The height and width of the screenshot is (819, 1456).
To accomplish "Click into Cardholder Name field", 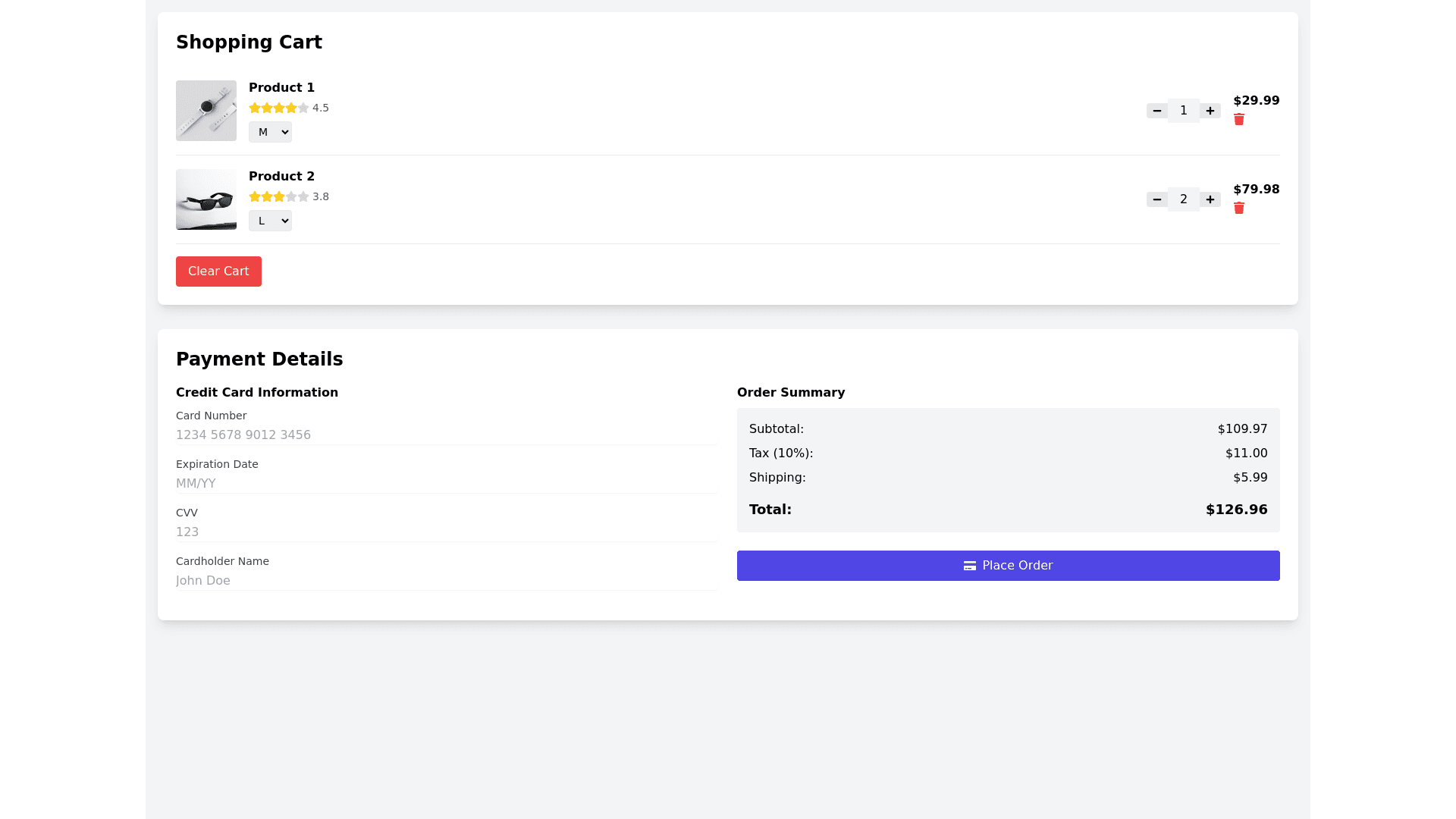I will click(446, 581).
